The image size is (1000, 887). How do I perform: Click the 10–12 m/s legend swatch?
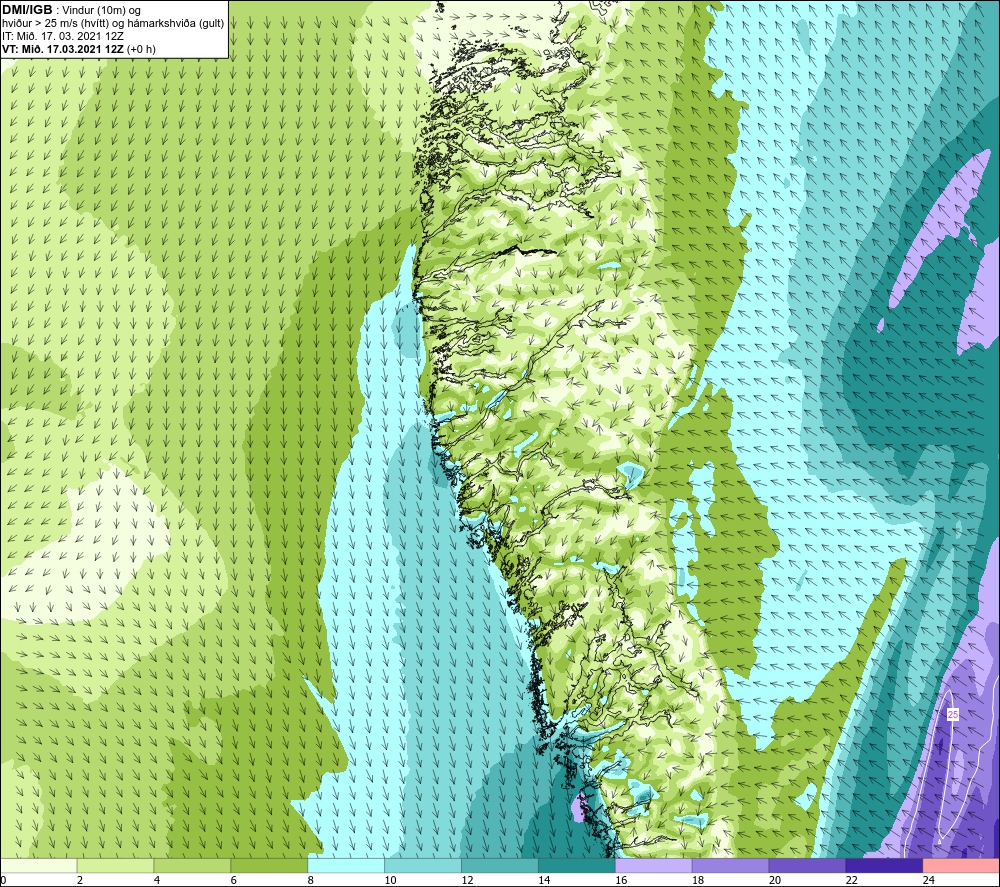tap(423, 865)
